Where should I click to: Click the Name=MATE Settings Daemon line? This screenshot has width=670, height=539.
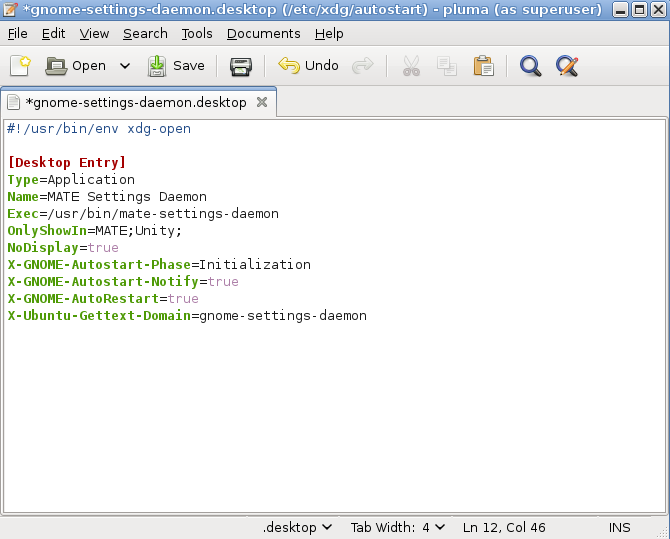pos(107,197)
